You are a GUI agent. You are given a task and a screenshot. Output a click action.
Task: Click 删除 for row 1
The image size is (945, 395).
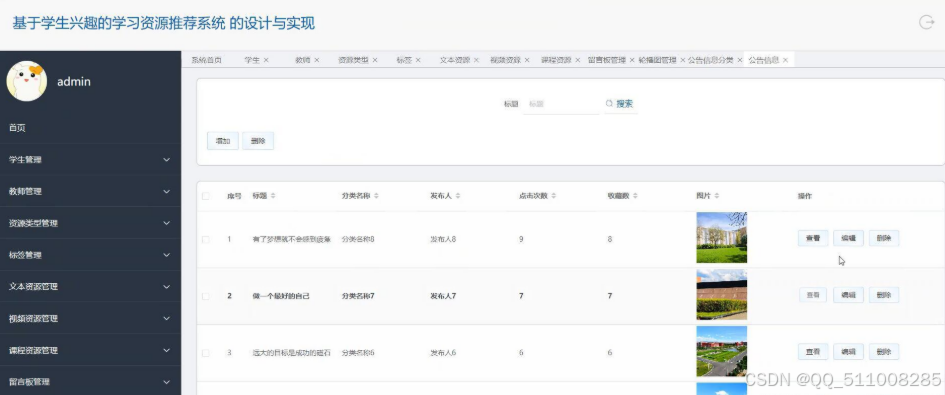884,238
